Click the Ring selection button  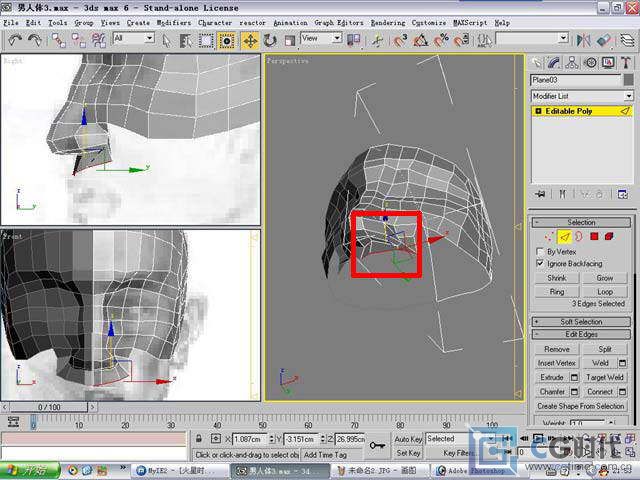[557, 292]
